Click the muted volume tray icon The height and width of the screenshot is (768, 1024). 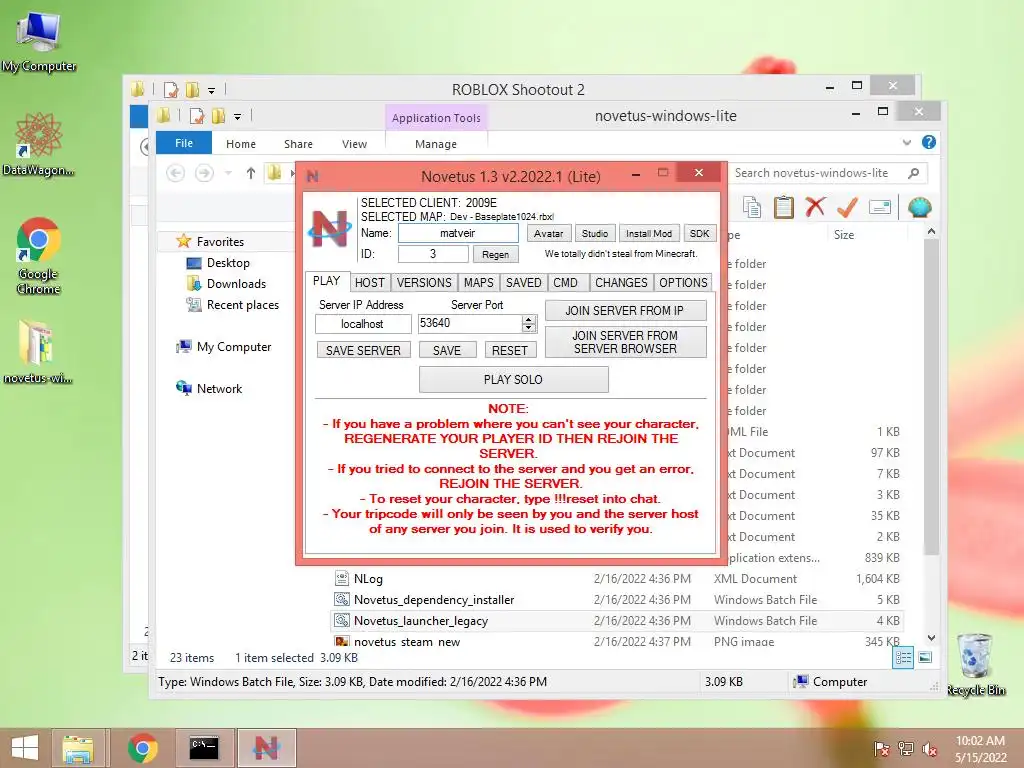930,749
